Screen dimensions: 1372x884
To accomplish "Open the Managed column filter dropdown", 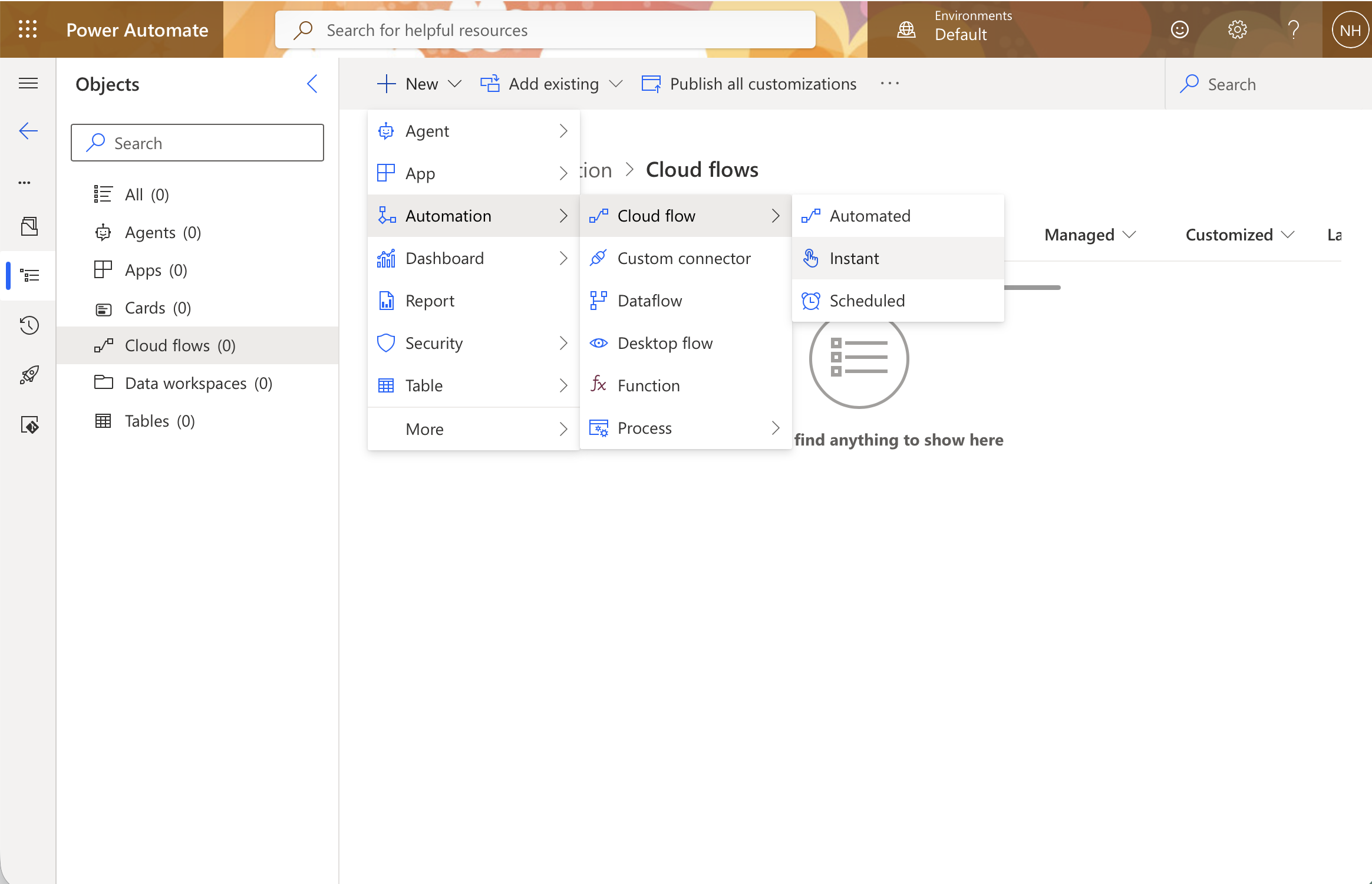I will (x=1090, y=235).
